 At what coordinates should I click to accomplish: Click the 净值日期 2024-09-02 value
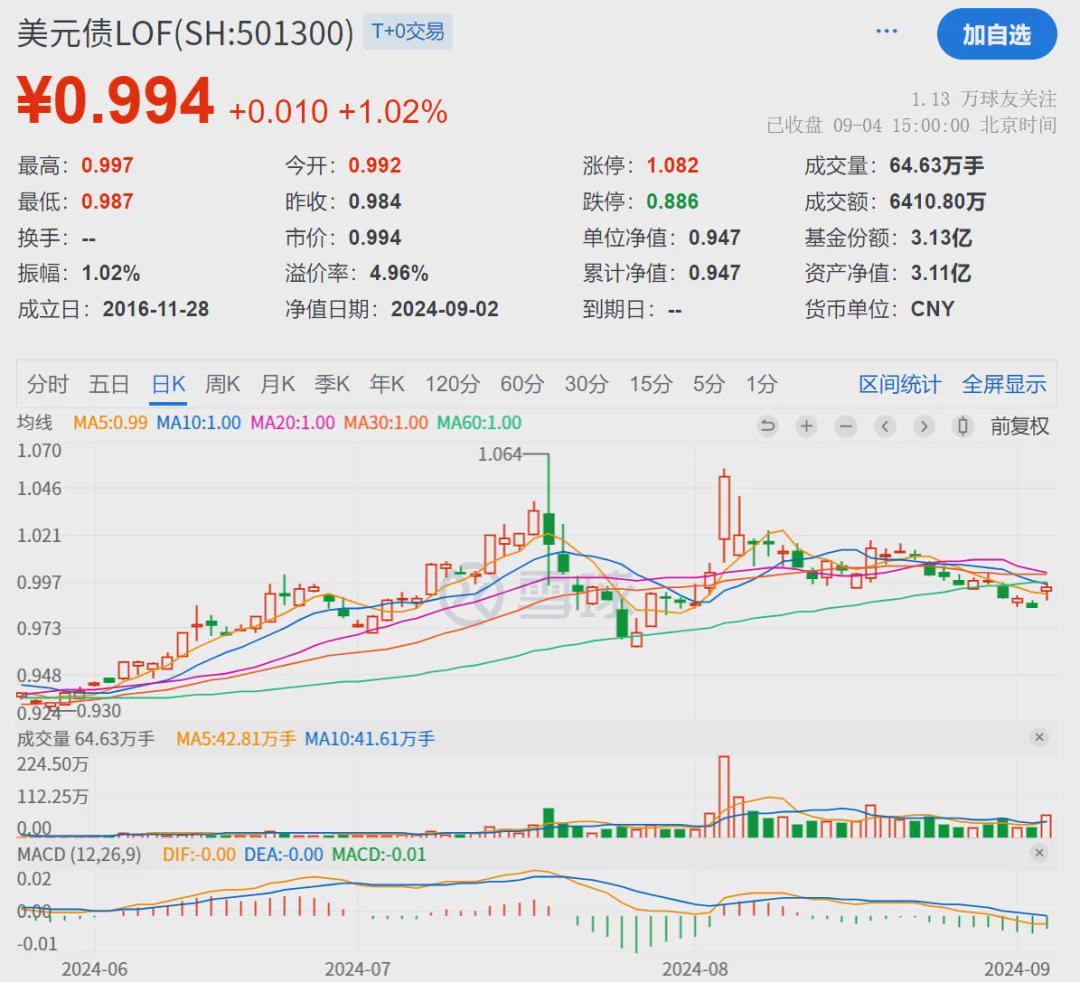click(x=445, y=309)
